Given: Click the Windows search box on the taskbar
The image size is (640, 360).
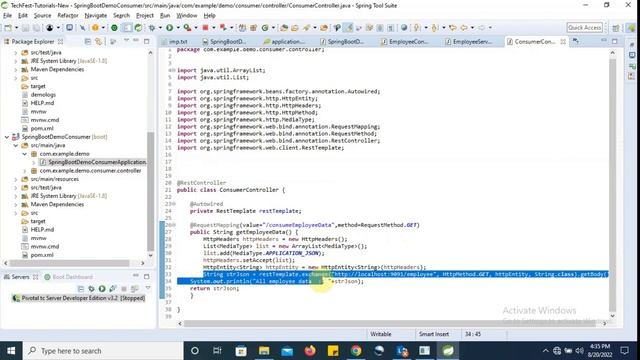Looking at the screenshot, I should [104, 351].
